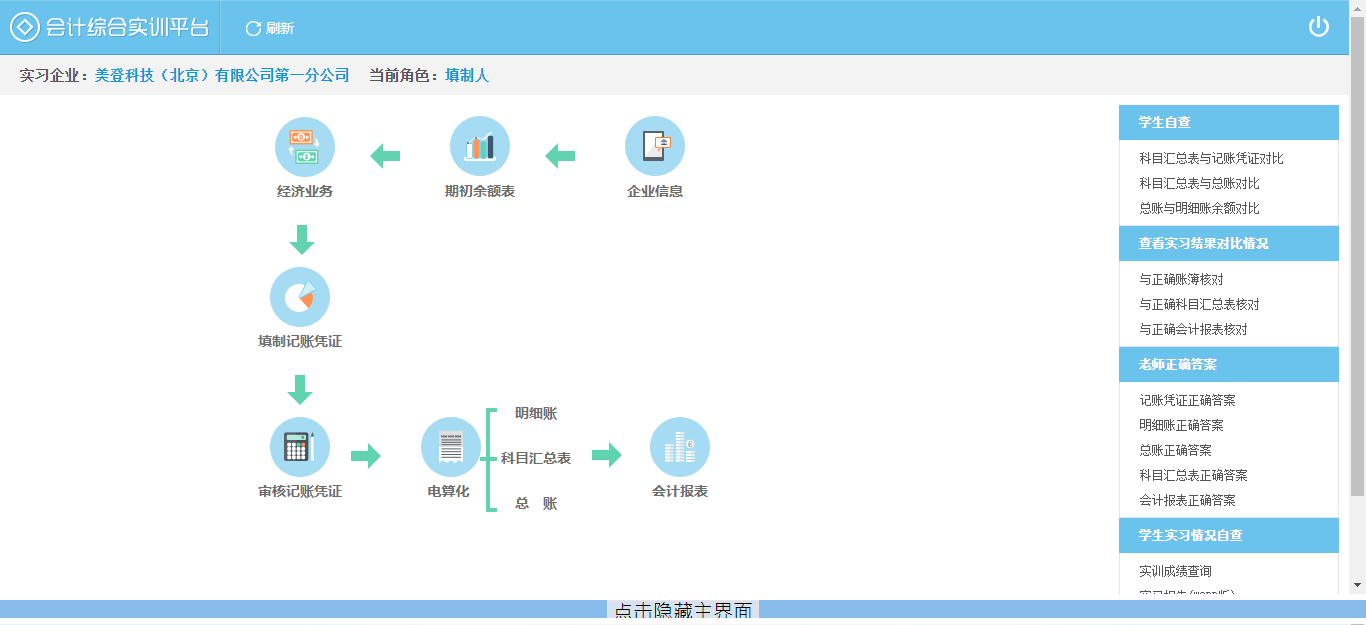The width and height of the screenshot is (1366, 625).
Task: Open 会计报表正确答案 link
Action: pos(1187,500)
